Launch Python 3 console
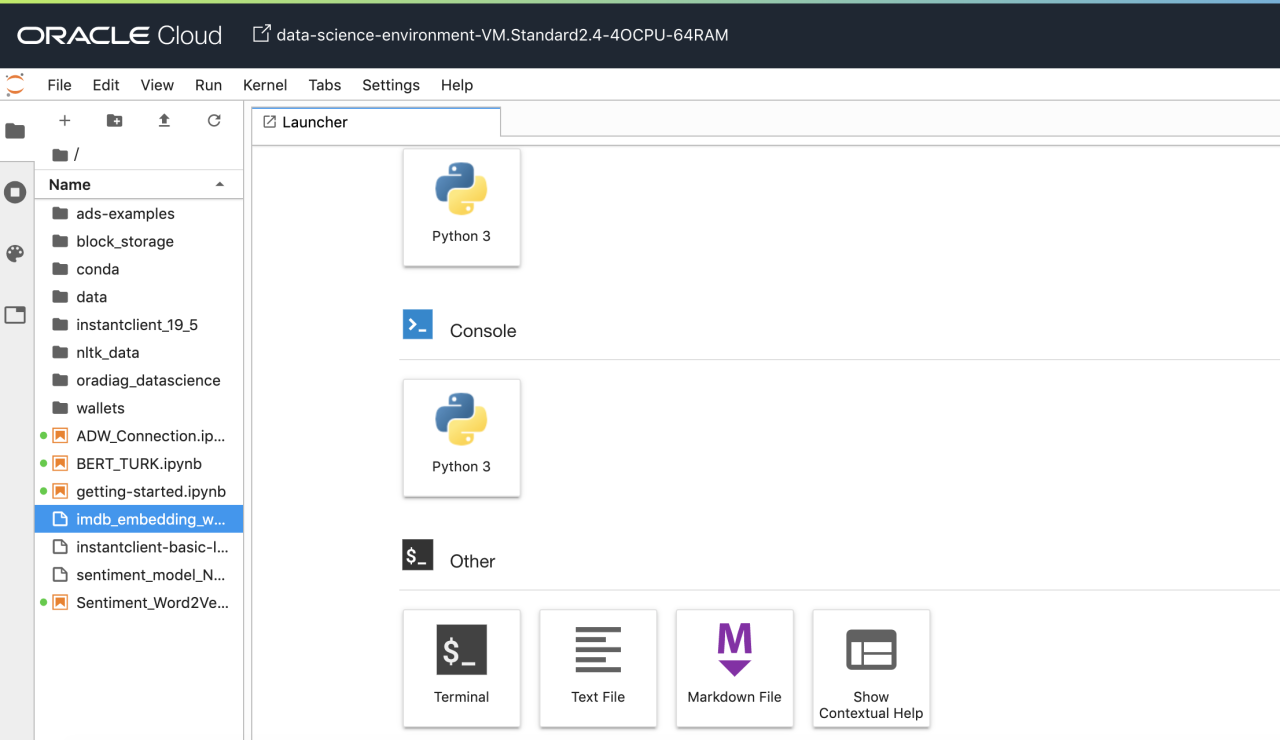The width and height of the screenshot is (1280, 740). 461,437
